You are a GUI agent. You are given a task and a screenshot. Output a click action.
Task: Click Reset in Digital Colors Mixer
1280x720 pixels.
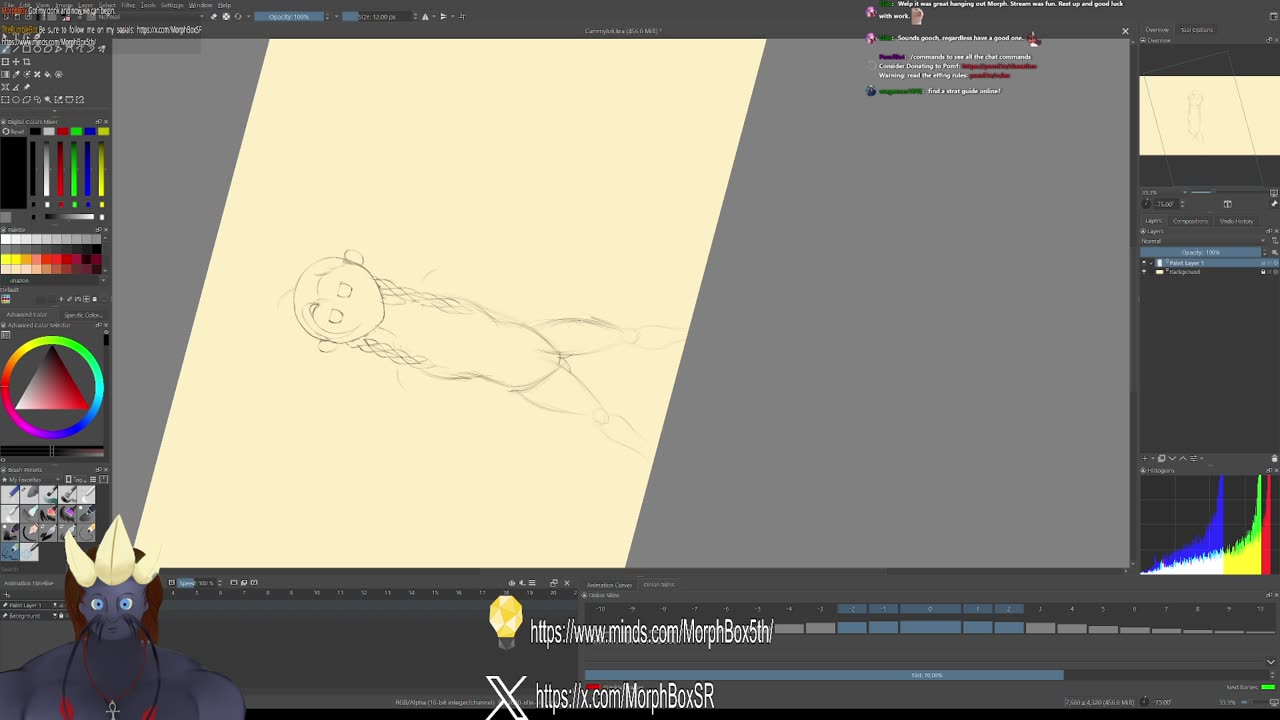pos(13,132)
